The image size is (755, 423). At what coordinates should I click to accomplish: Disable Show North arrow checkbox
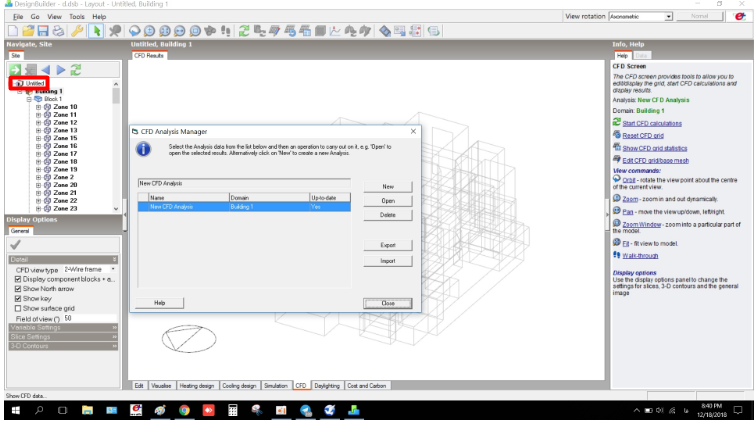pyautogui.click(x=18, y=289)
